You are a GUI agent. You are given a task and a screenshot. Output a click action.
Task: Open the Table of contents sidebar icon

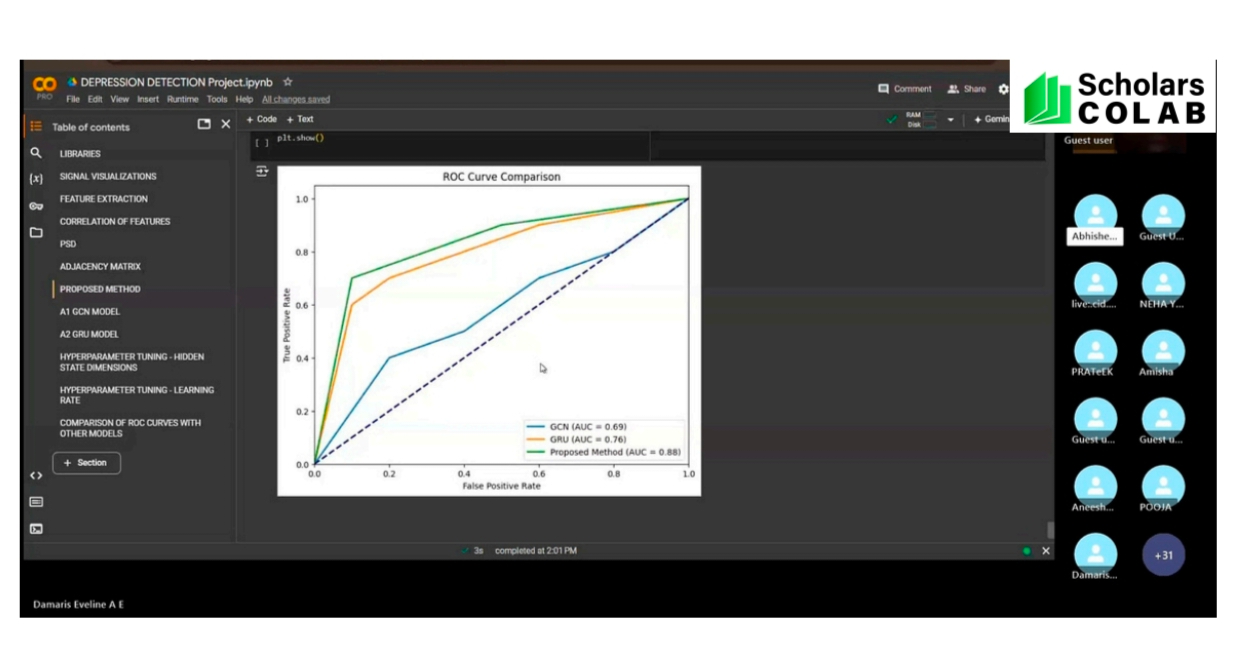pos(36,126)
